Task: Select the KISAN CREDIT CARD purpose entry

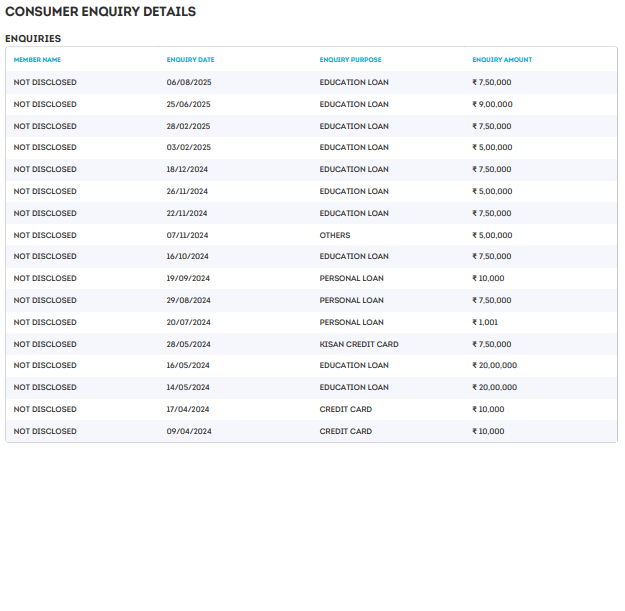Action: tap(359, 344)
